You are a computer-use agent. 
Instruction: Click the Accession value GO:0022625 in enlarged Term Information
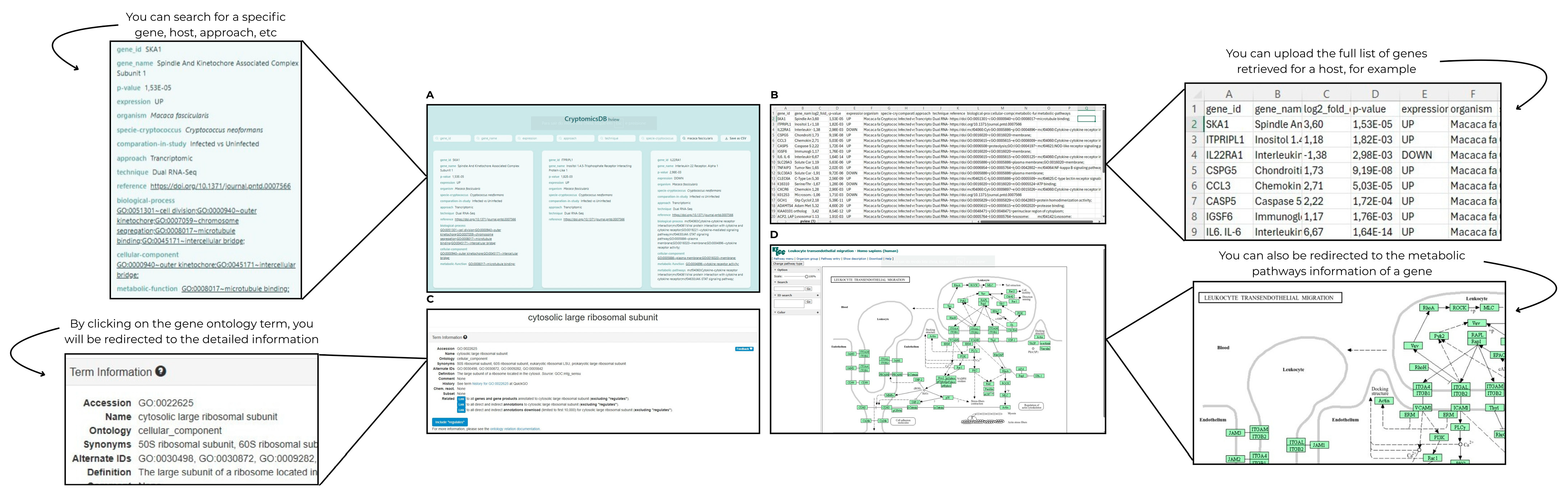point(166,402)
